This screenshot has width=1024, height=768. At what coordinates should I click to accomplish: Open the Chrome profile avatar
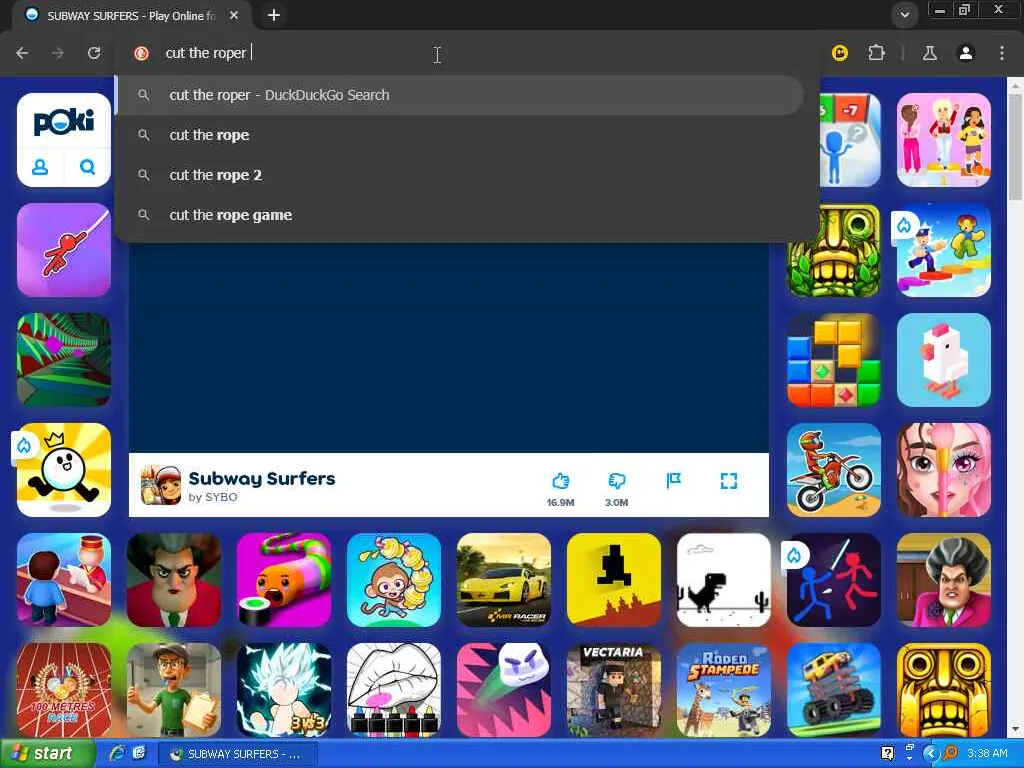[x=966, y=53]
